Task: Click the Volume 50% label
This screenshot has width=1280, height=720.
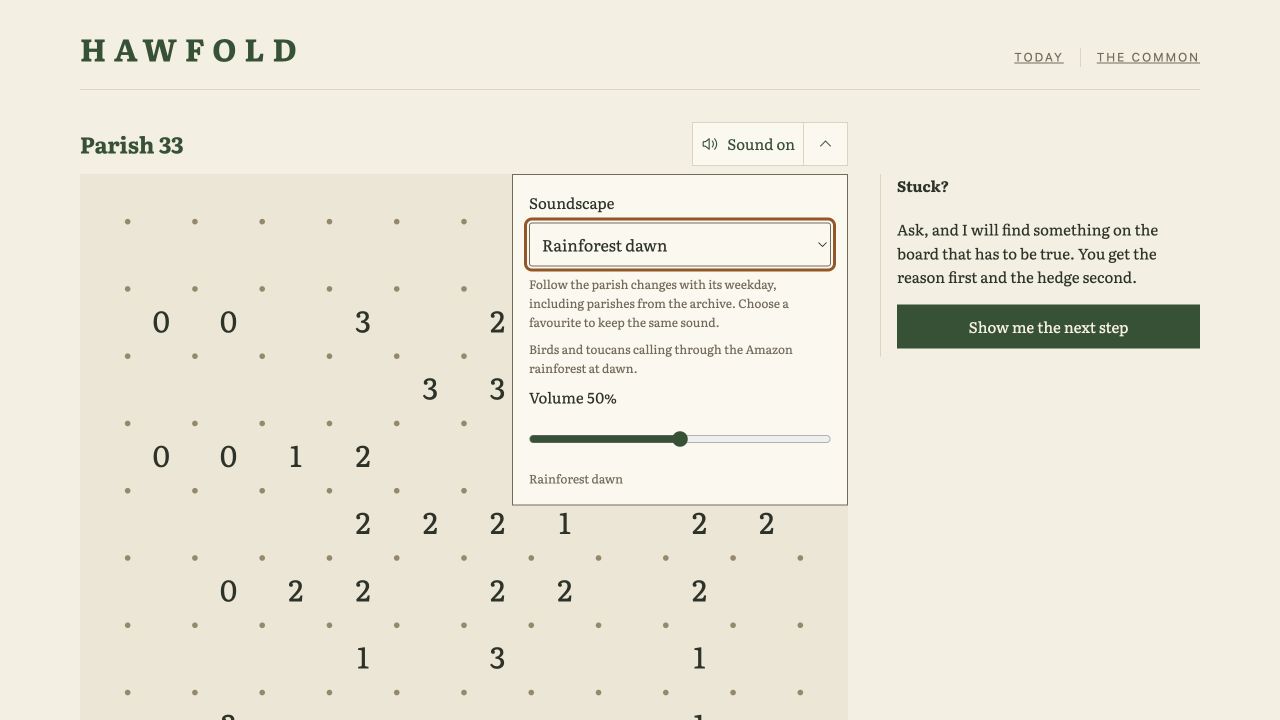Action: tap(573, 398)
